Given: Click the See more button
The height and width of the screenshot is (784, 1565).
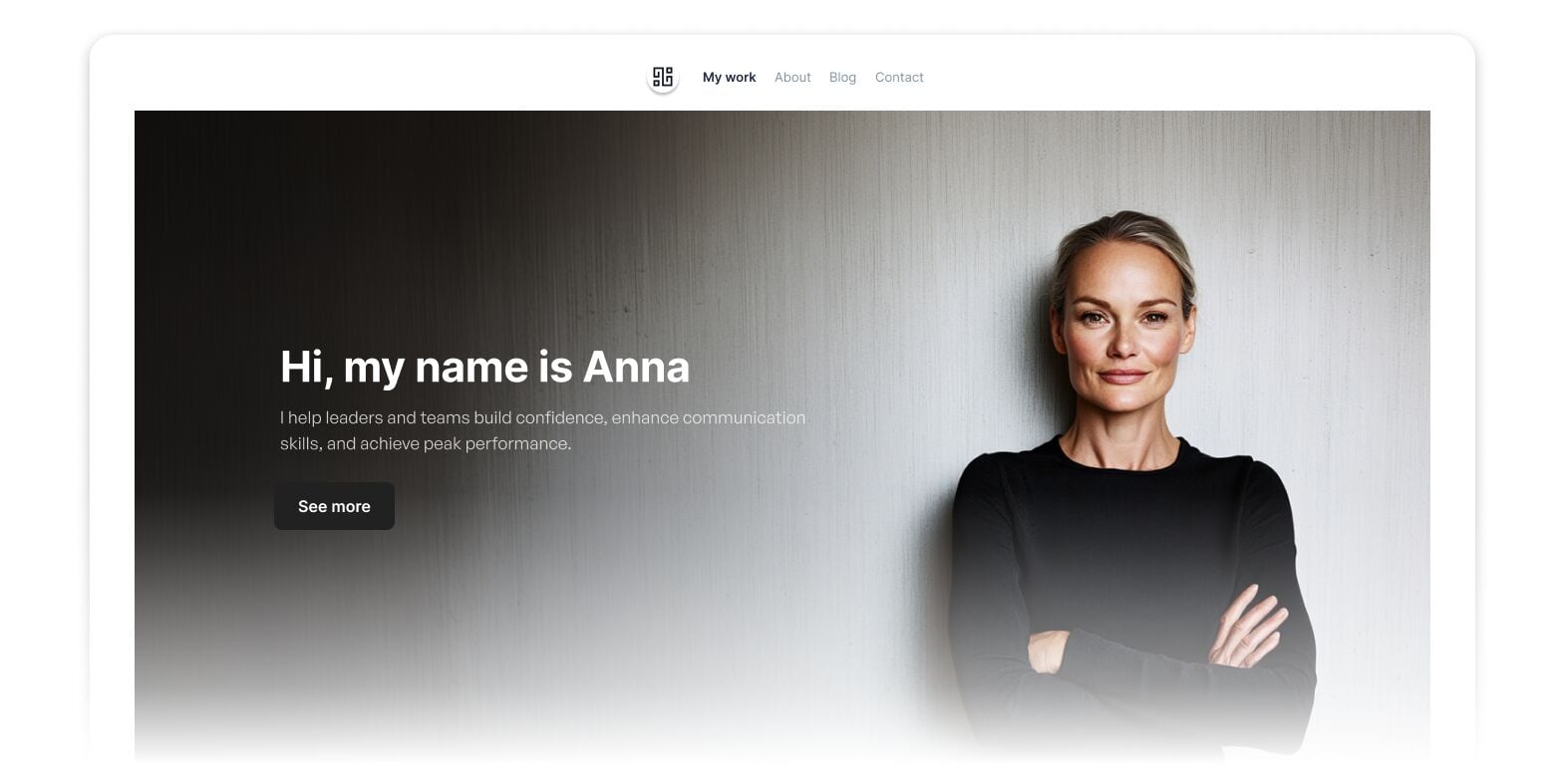Looking at the screenshot, I should pos(334,506).
